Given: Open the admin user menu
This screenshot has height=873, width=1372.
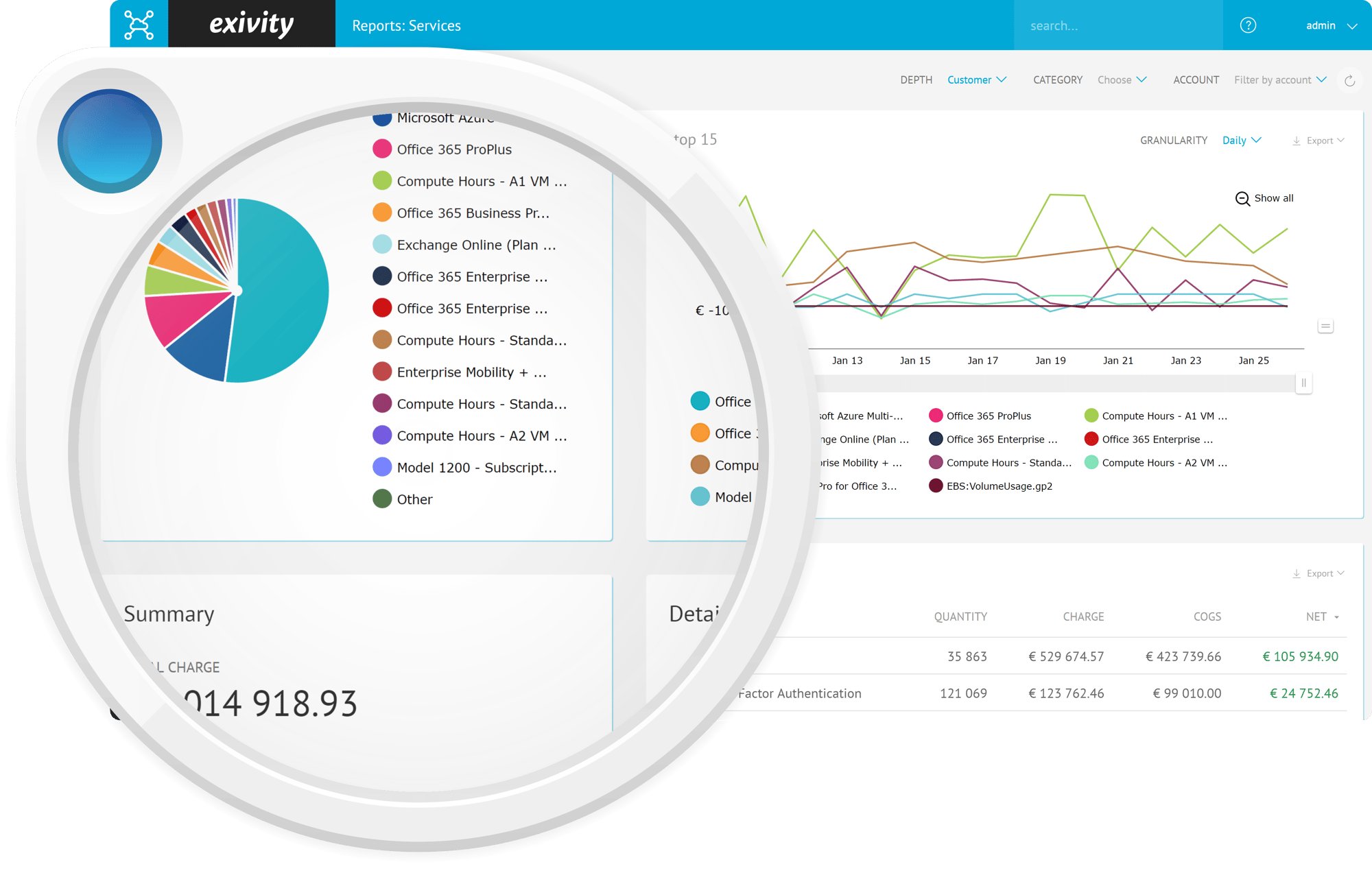Looking at the screenshot, I should click(x=1331, y=25).
